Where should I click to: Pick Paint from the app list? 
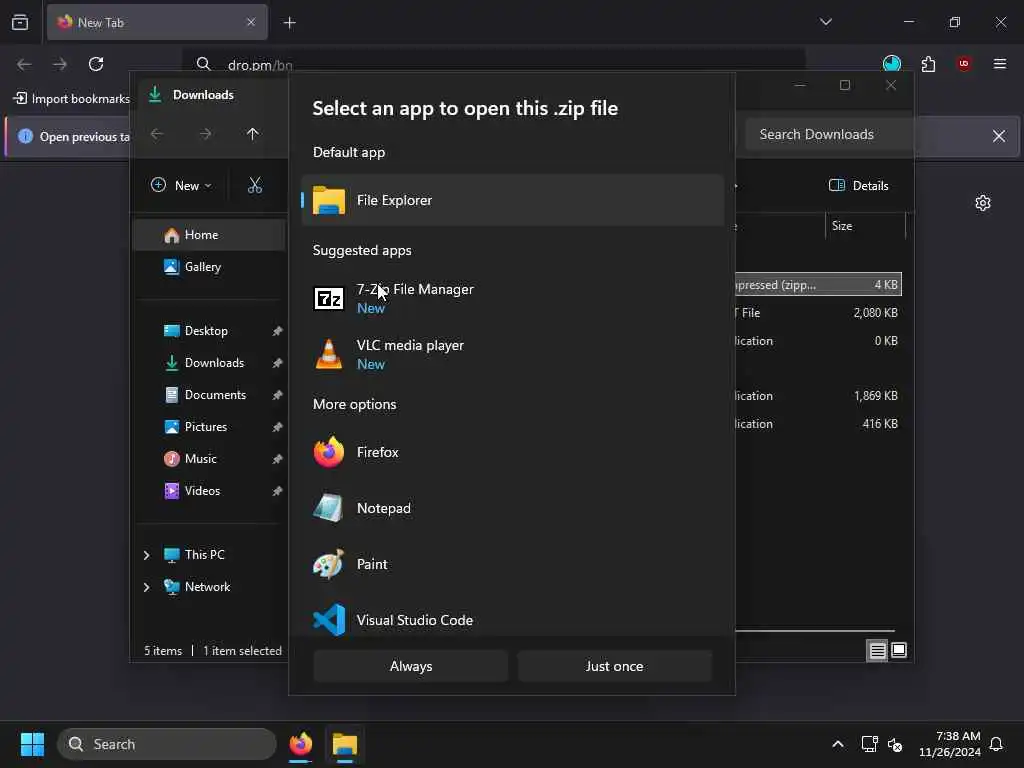[512, 564]
